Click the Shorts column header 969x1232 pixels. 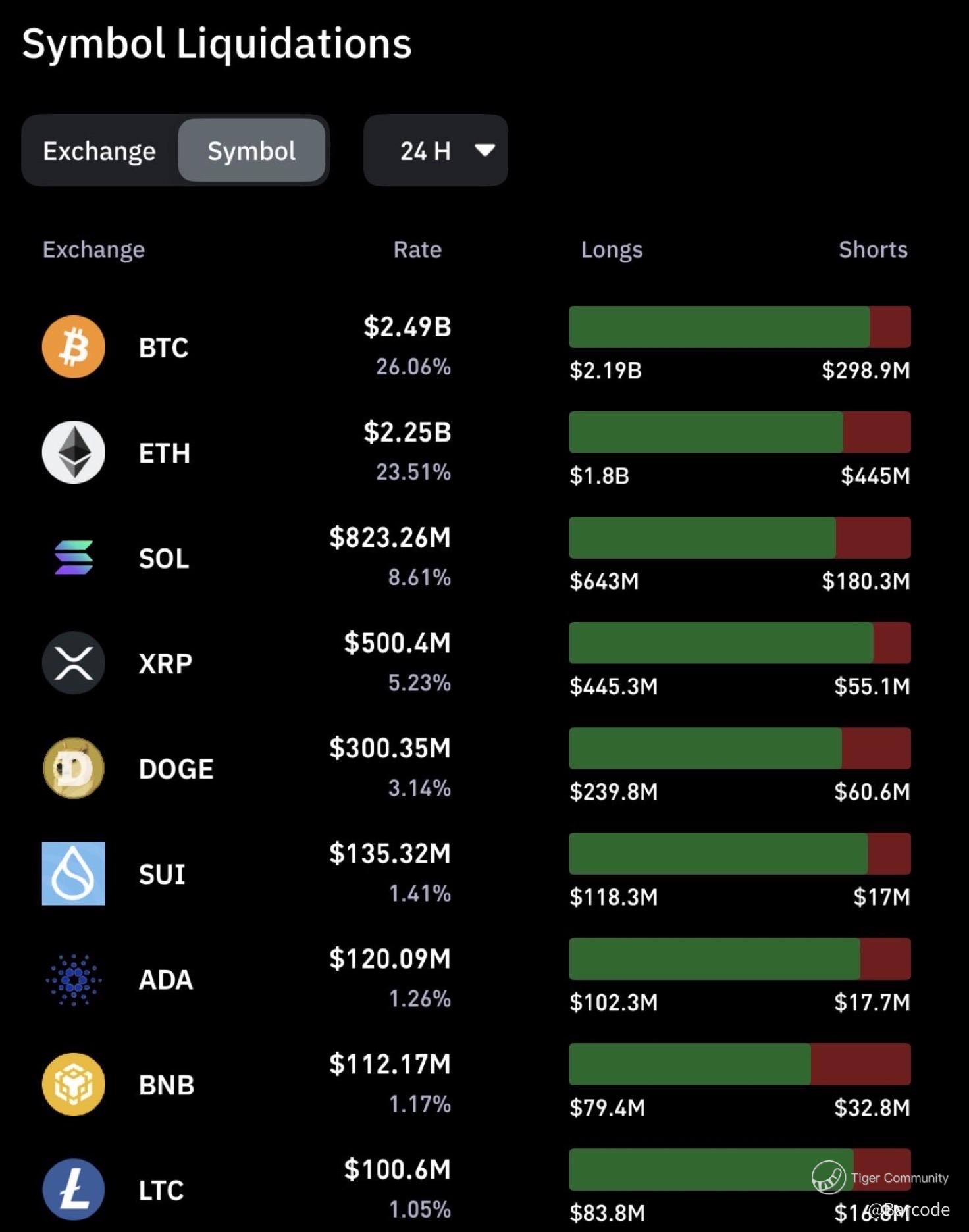point(873,249)
